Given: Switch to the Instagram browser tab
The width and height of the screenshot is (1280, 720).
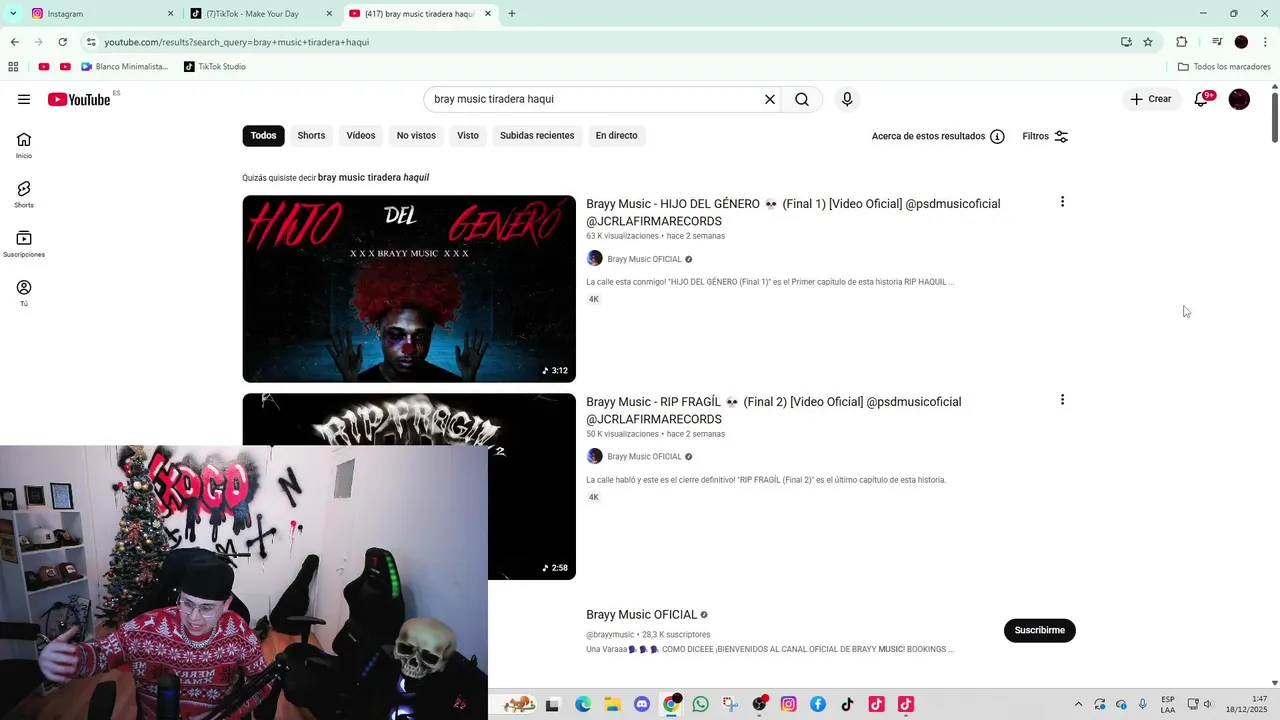Looking at the screenshot, I should pyautogui.click(x=98, y=14).
